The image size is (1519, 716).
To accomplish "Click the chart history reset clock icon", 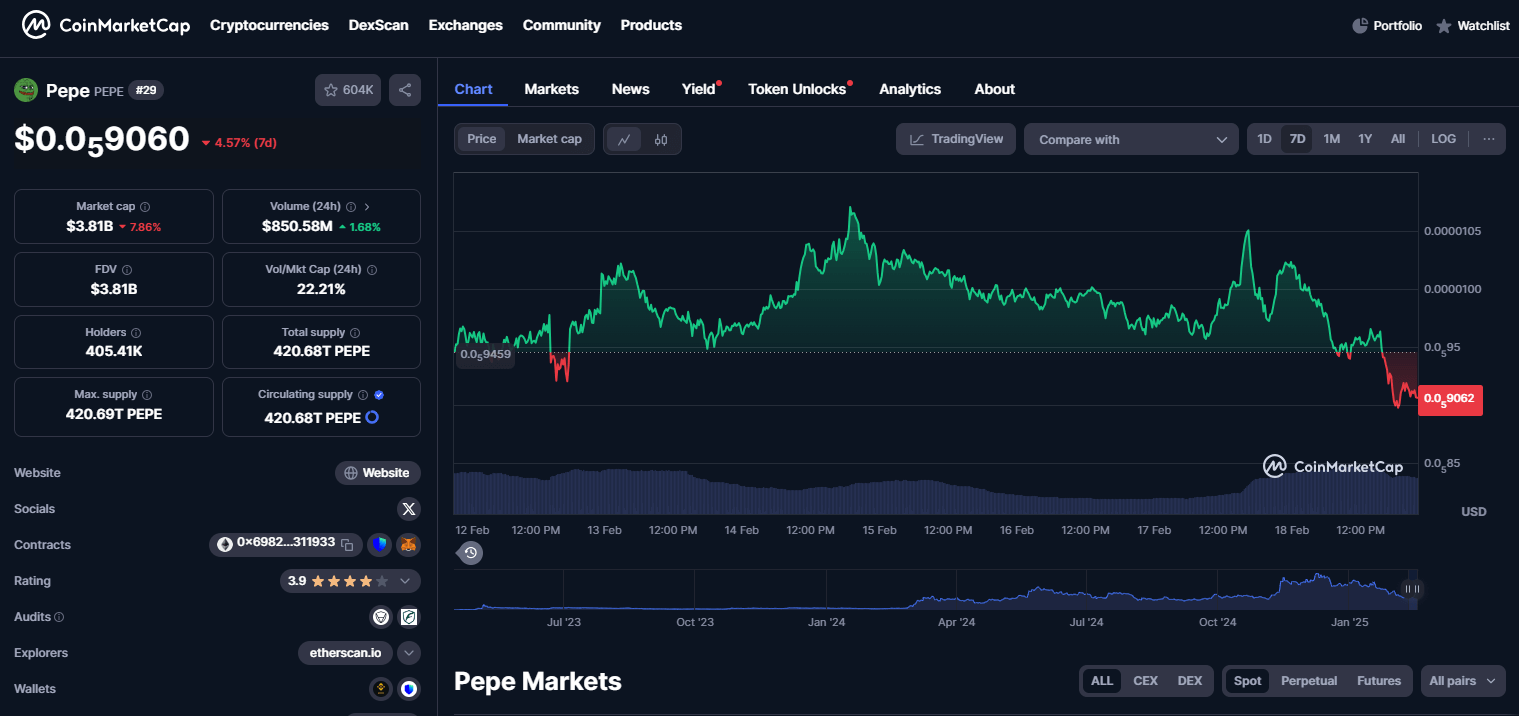I will click(470, 552).
